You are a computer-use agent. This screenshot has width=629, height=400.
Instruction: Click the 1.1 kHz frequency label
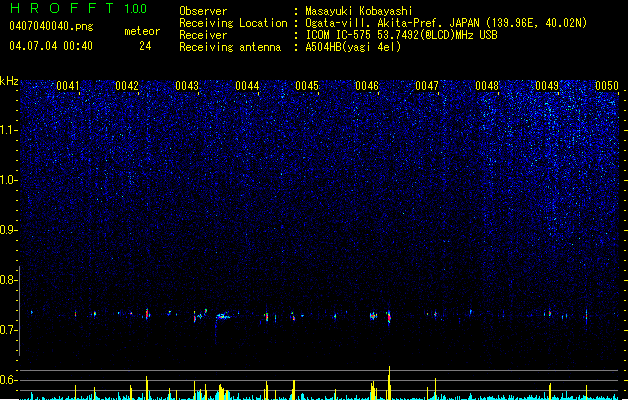click(x=8, y=130)
